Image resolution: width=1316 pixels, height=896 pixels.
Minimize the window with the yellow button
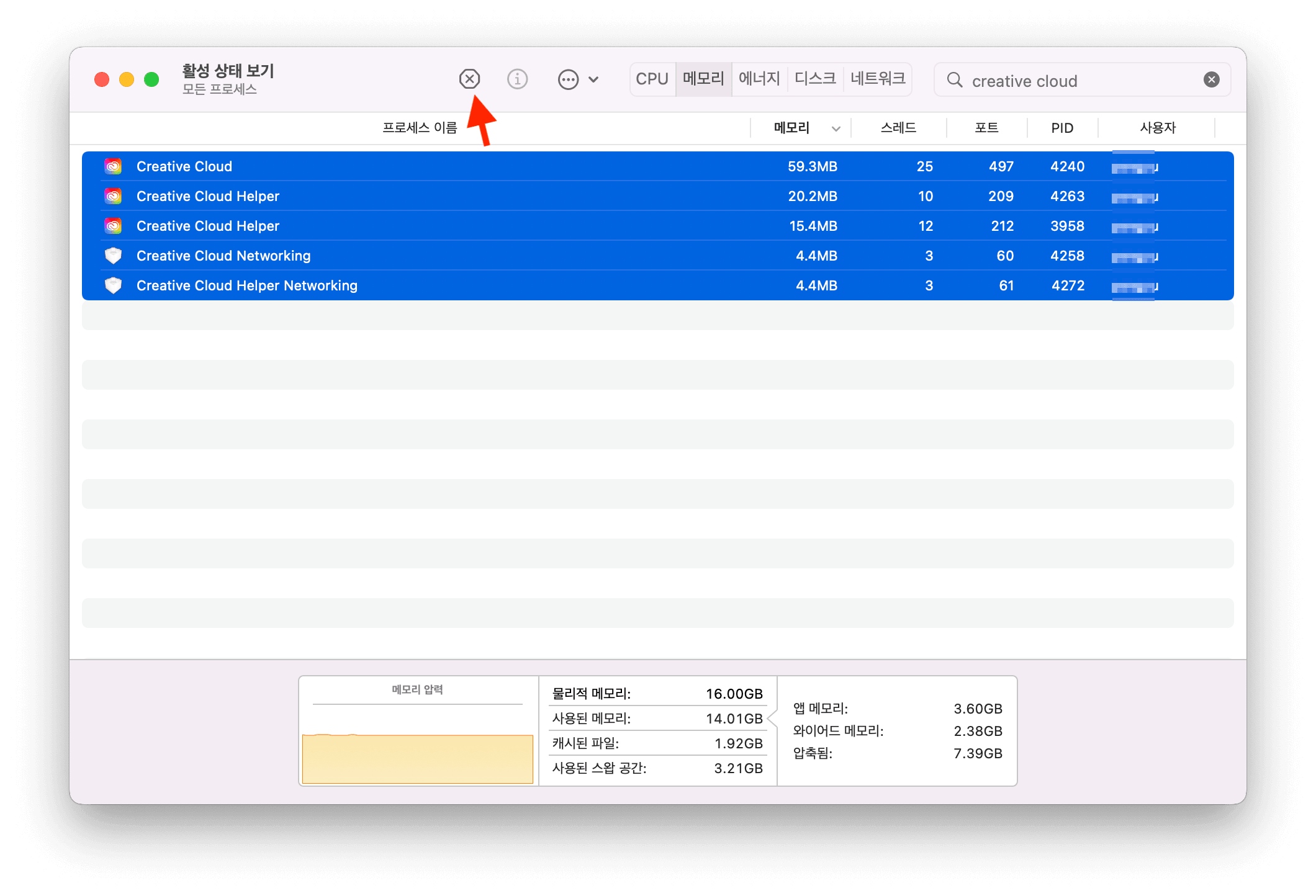click(127, 79)
